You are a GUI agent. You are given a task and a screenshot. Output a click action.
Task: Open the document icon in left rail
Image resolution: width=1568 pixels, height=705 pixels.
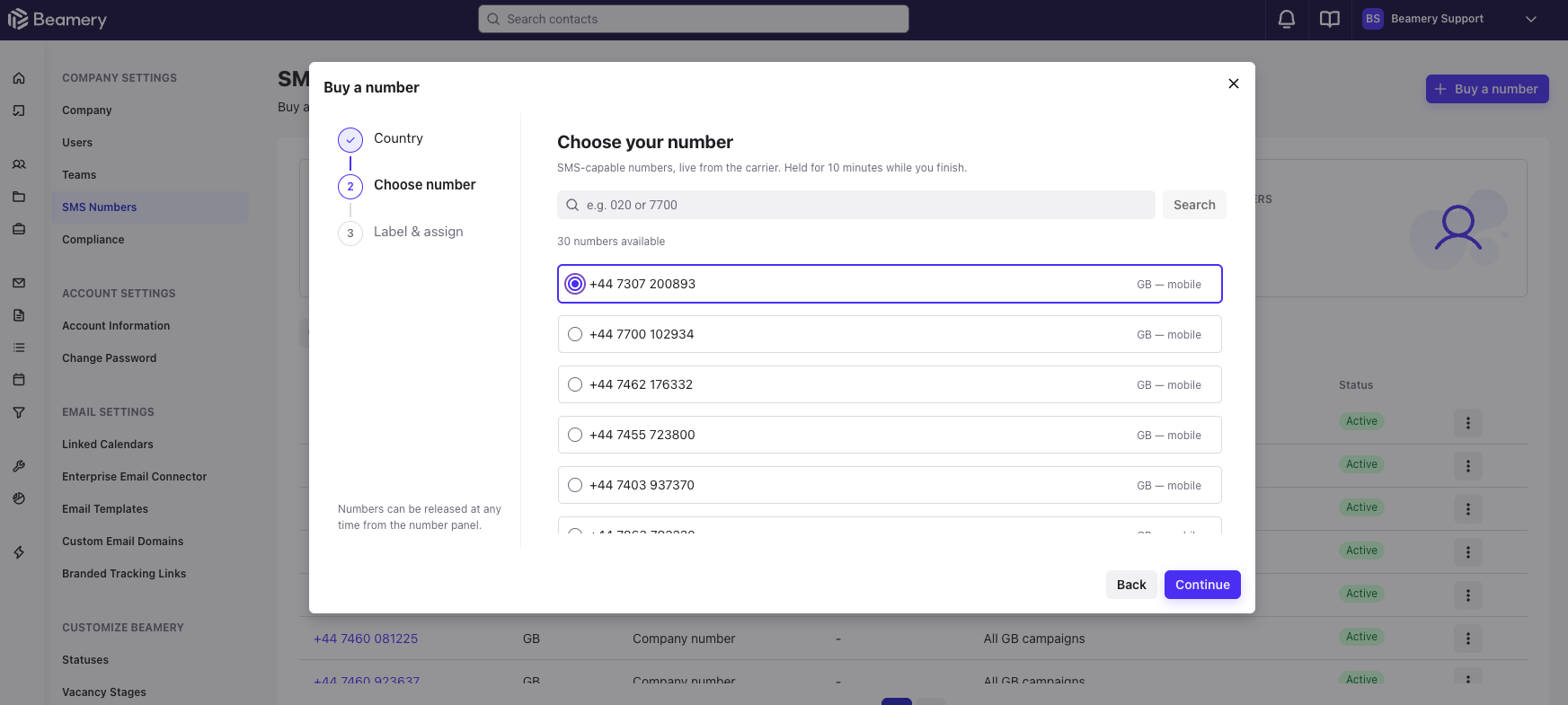19,315
